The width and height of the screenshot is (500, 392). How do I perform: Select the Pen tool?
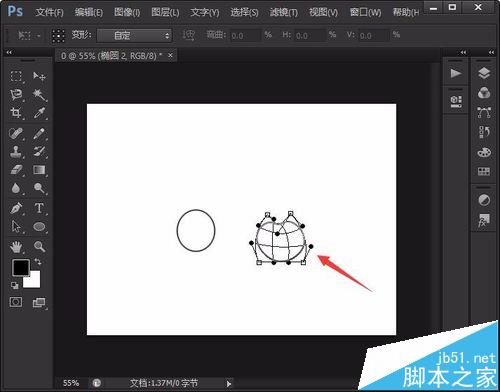[16, 208]
